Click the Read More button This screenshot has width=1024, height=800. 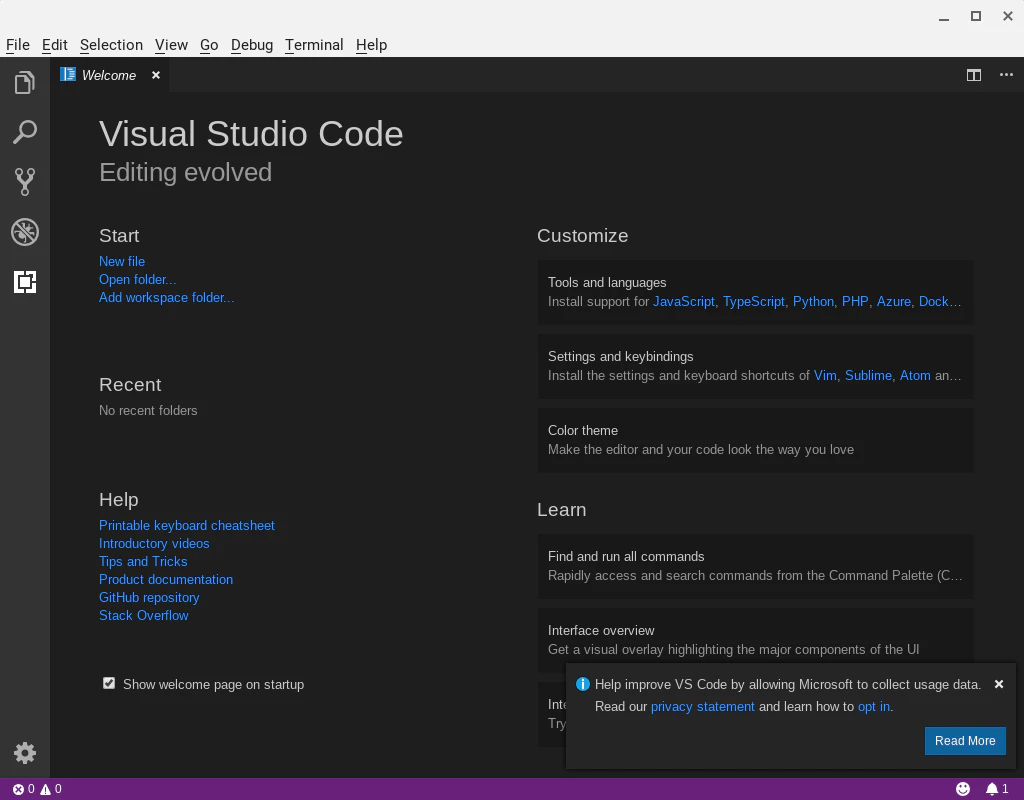click(965, 741)
